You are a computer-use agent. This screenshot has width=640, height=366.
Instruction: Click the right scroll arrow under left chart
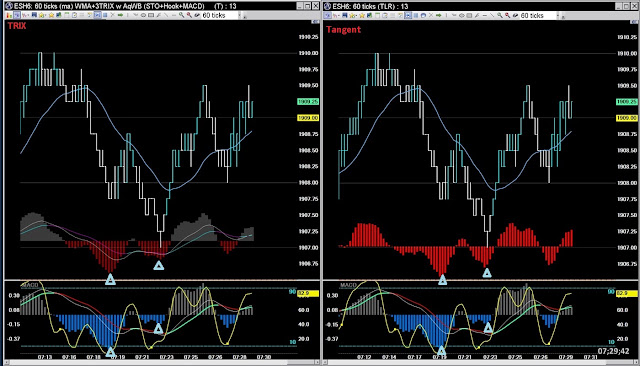tap(317, 362)
